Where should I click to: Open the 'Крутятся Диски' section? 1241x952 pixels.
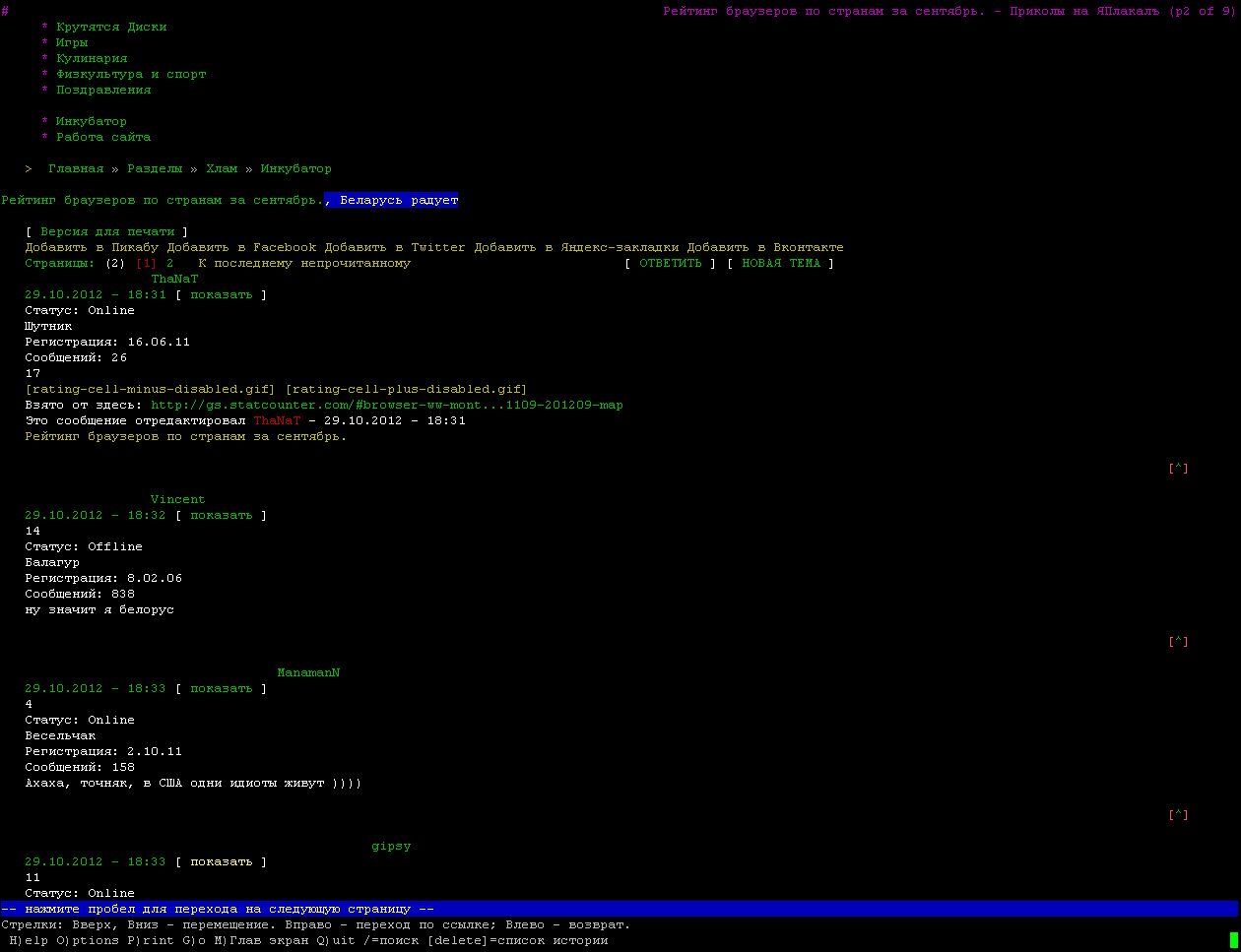point(111,27)
